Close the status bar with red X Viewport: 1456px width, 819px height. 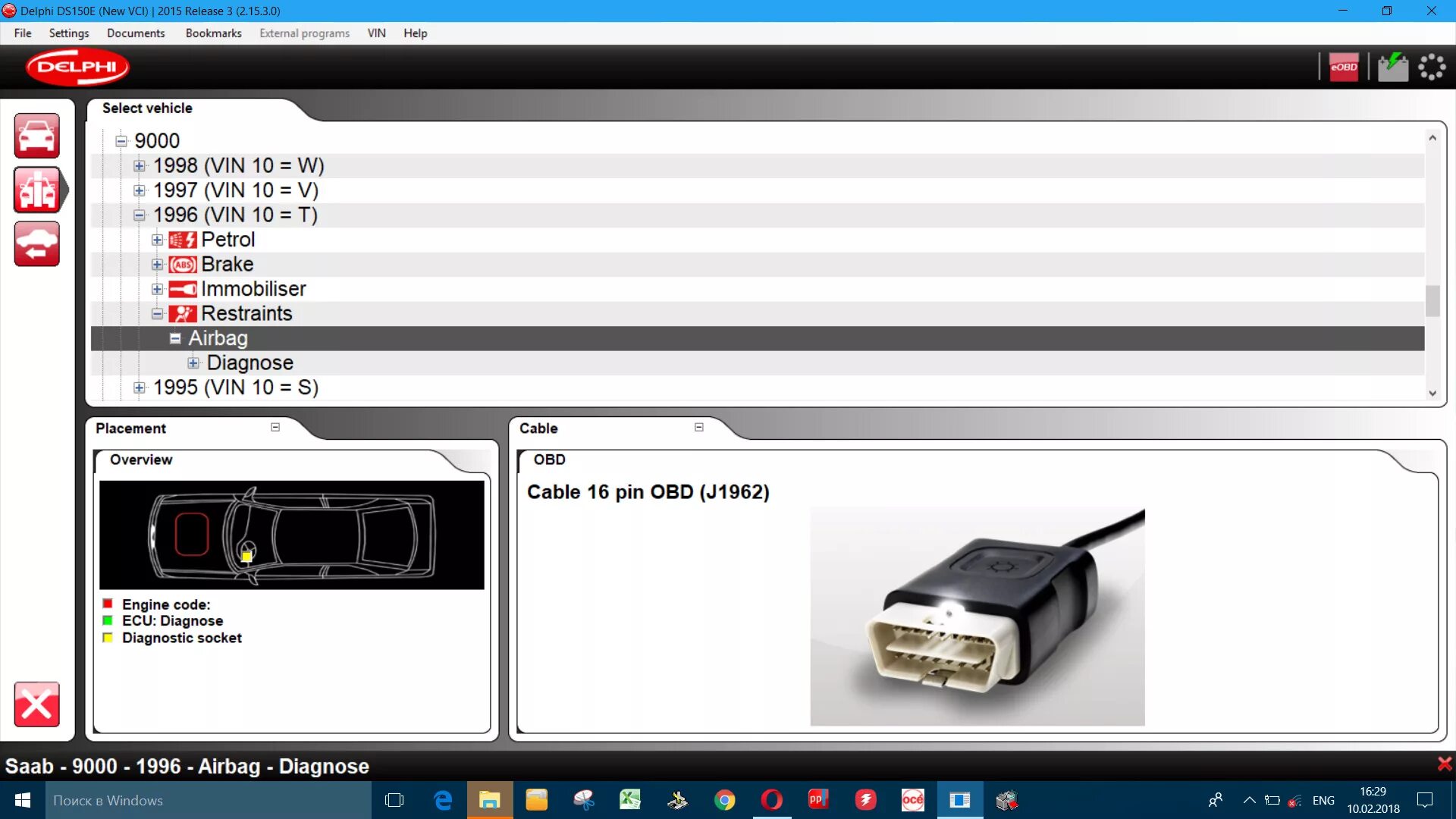point(1445,764)
